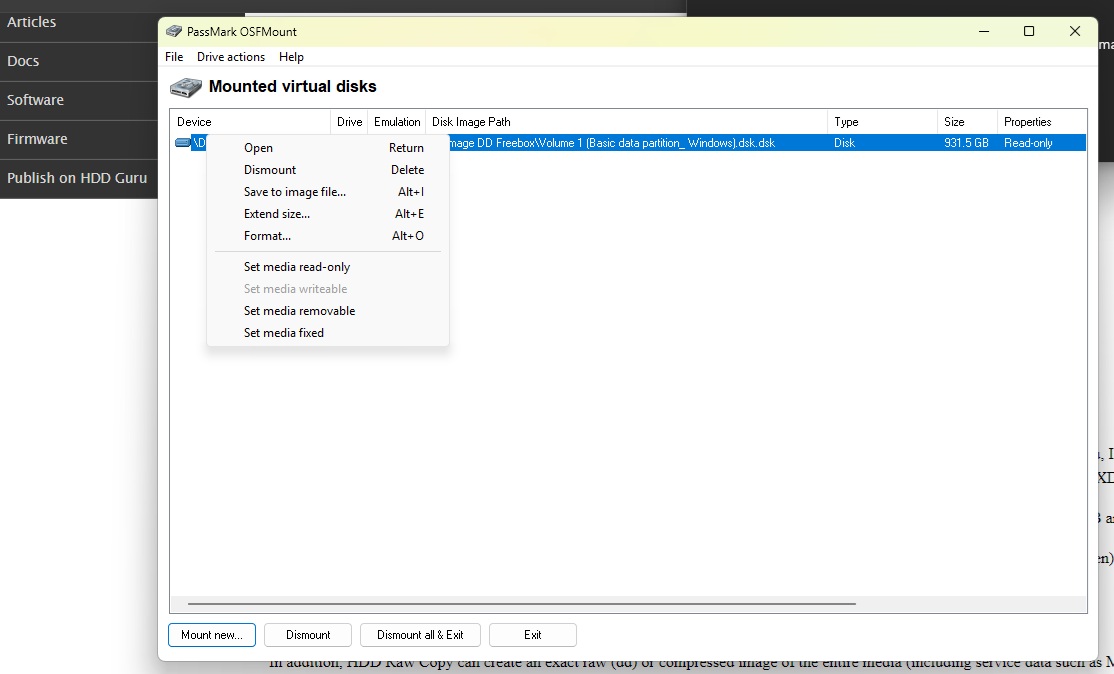Select Save to image file... entry
This screenshot has width=1114, height=674.
click(x=328, y=192)
